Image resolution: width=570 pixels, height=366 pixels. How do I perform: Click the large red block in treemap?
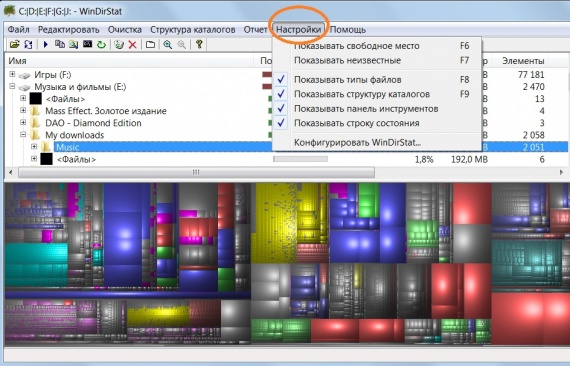click(x=530, y=318)
